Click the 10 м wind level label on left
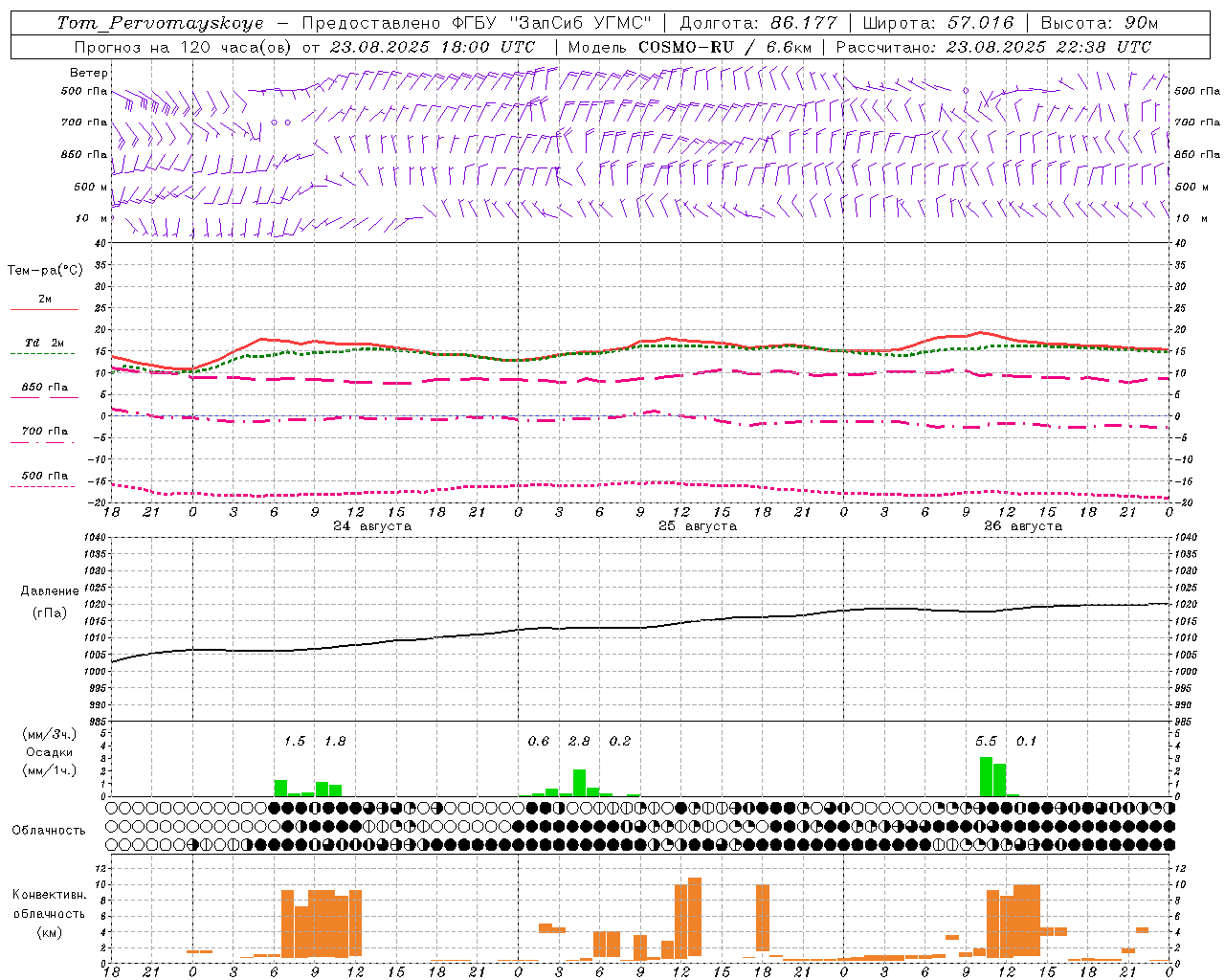Screen dimensions: 1225x980 [92, 218]
